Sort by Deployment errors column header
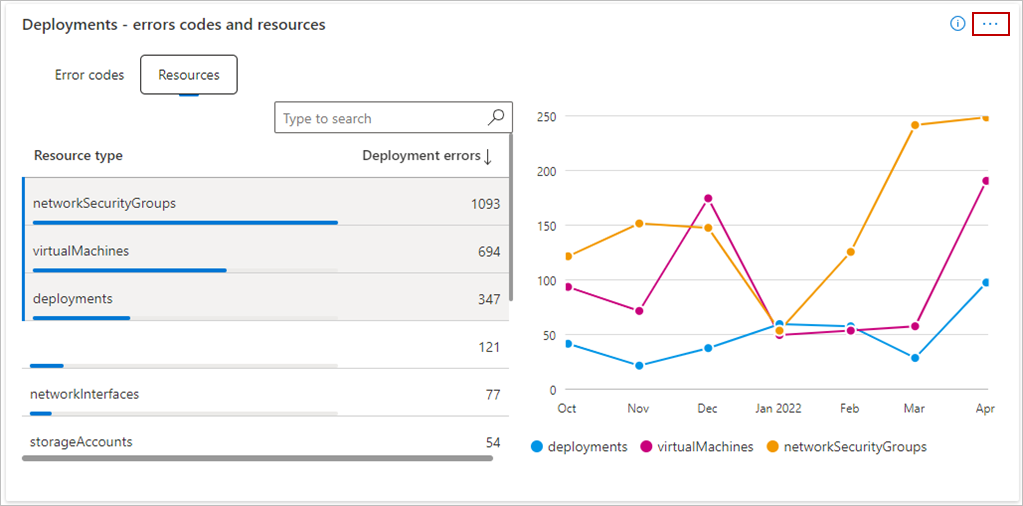 (x=420, y=156)
